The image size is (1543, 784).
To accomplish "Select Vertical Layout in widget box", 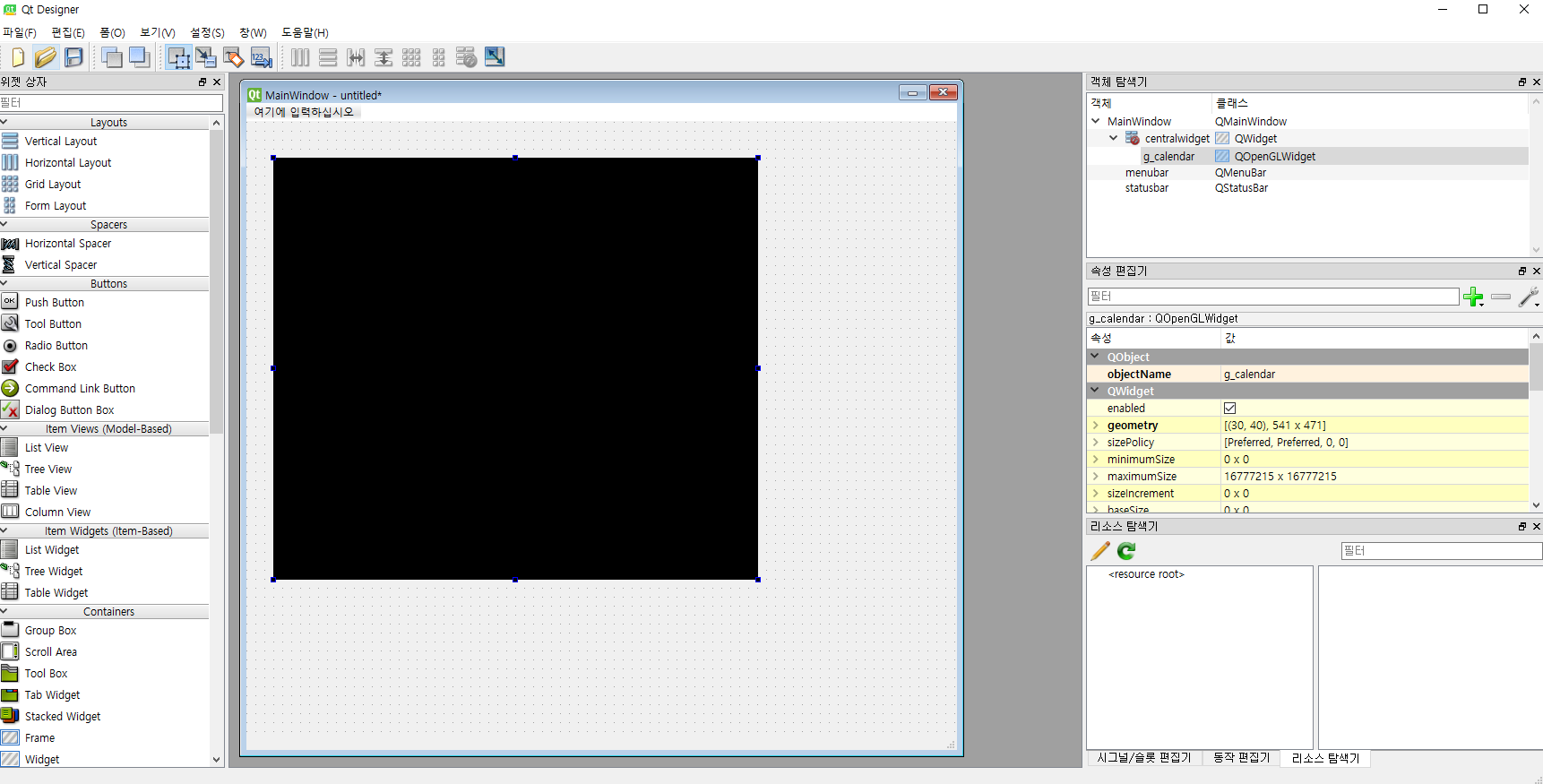I will 61,142.
